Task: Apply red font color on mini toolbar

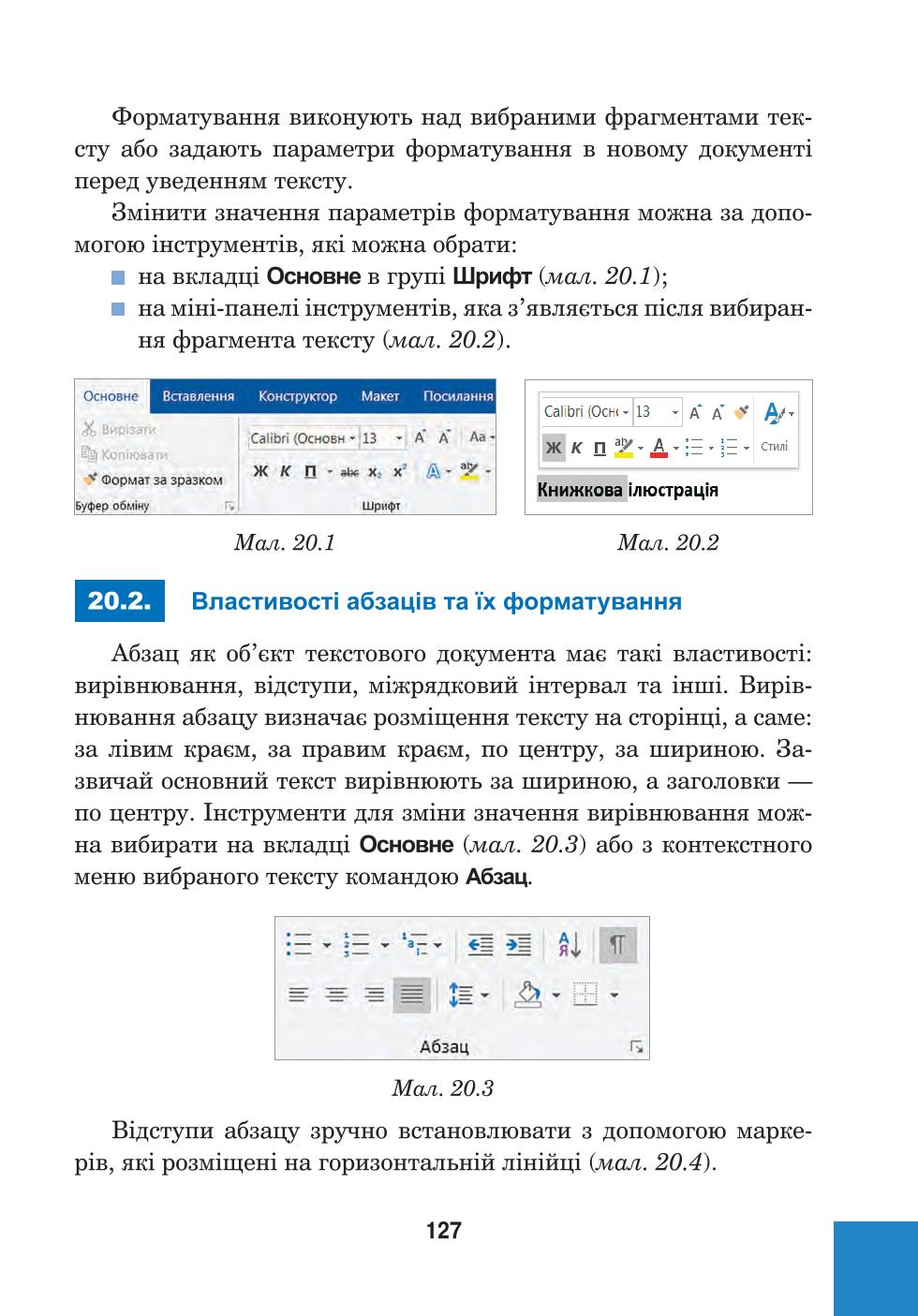Action: (x=659, y=448)
